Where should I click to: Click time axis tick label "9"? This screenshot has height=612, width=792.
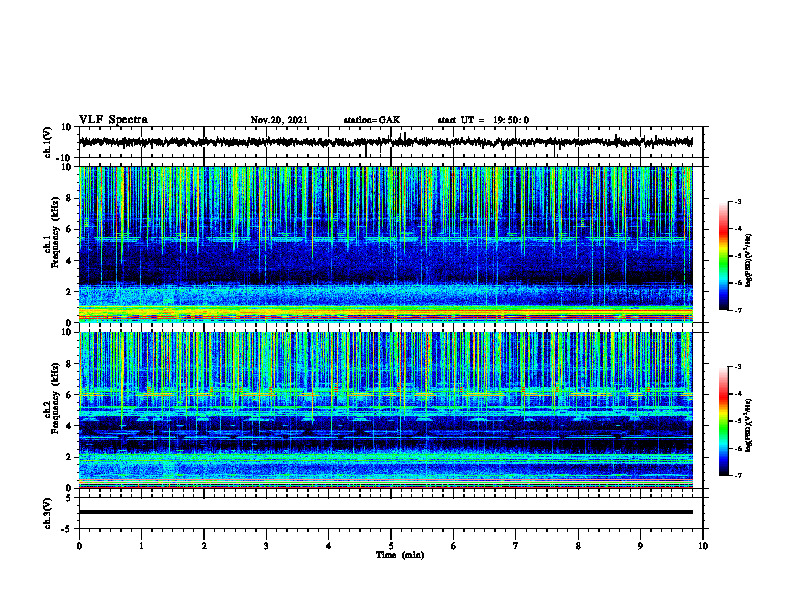tap(640, 546)
